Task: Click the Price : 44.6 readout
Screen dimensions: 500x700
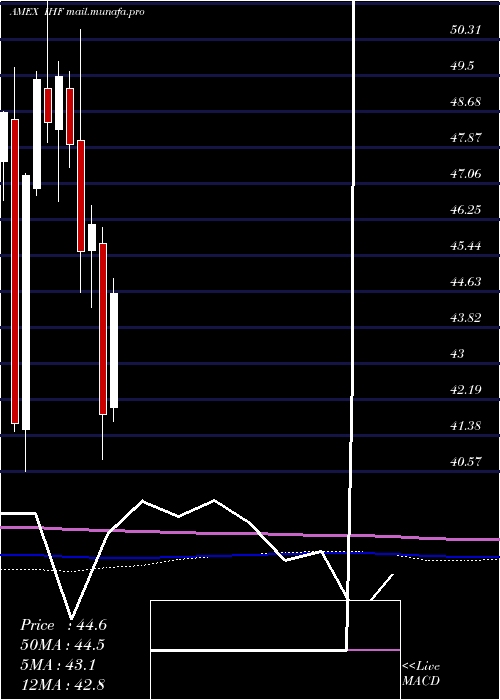Action: tap(63, 625)
